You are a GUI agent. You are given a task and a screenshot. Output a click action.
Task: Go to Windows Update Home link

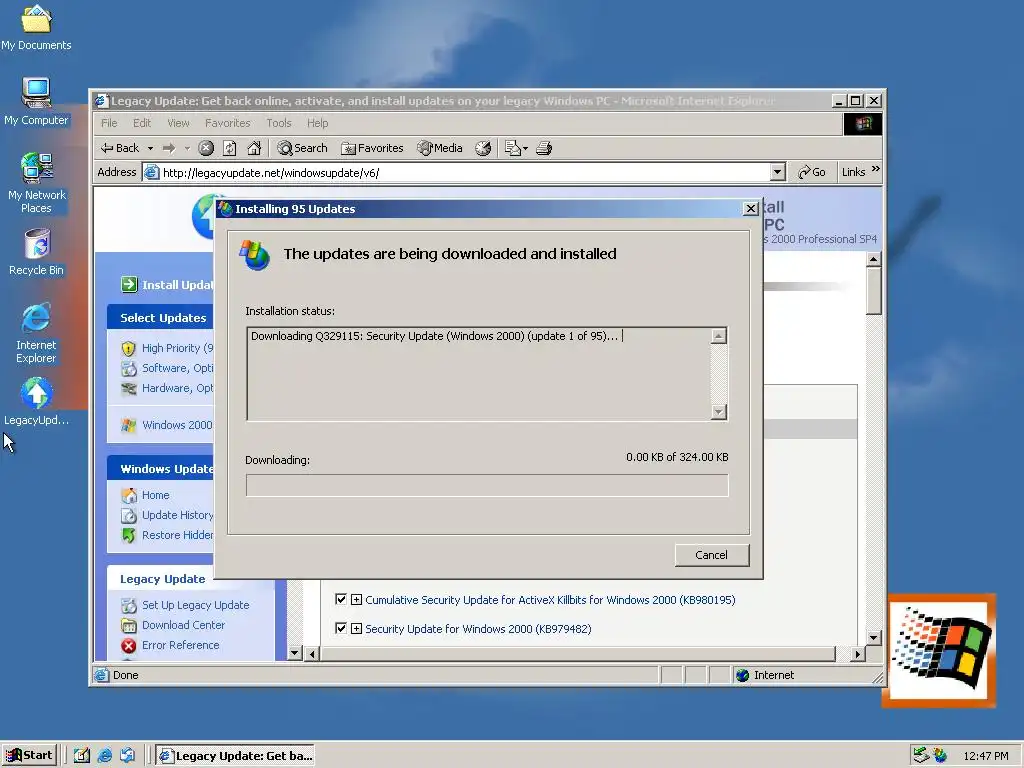click(155, 495)
